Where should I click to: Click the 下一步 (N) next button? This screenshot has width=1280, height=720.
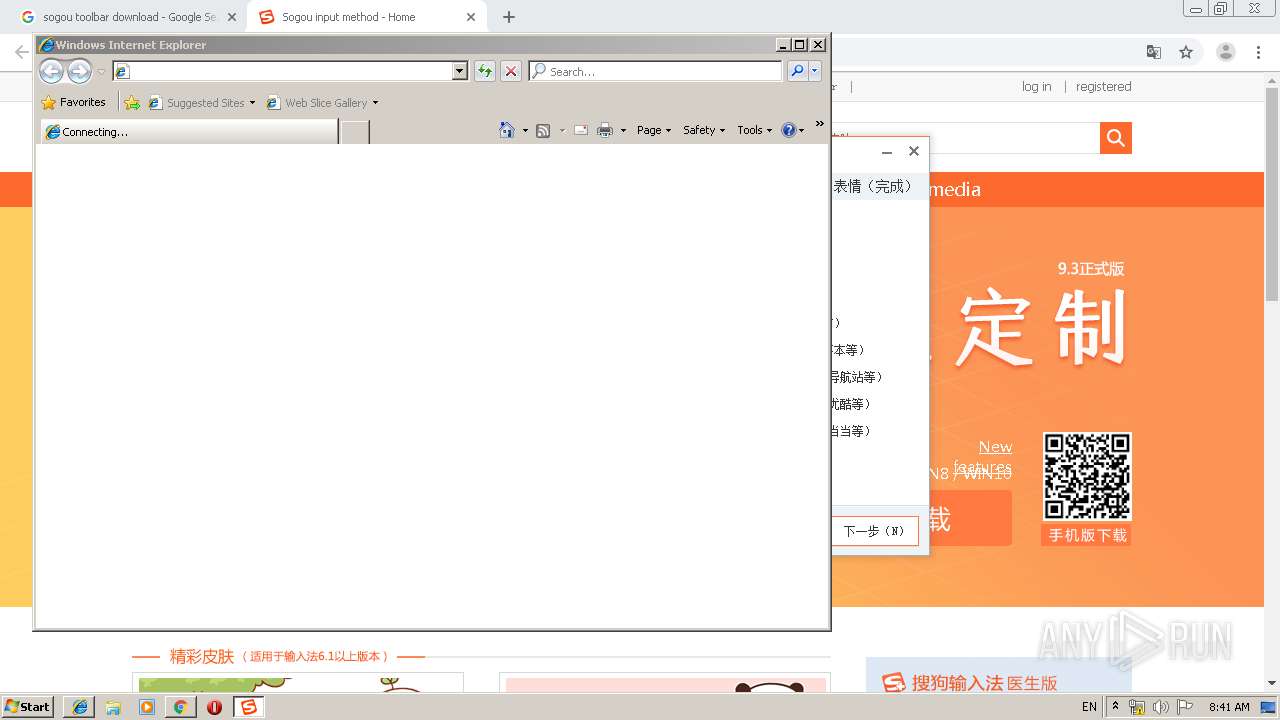[x=874, y=531]
